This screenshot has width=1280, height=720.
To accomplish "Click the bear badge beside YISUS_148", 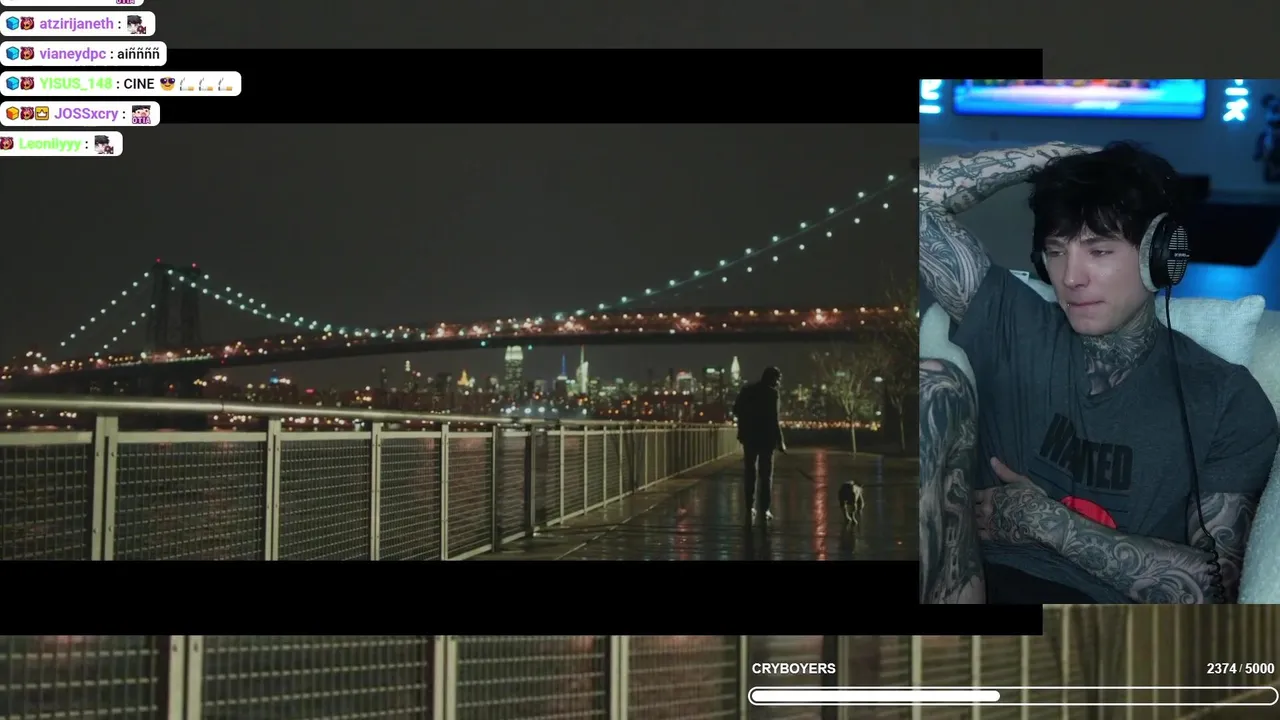I will pyautogui.click(x=27, y=84).
